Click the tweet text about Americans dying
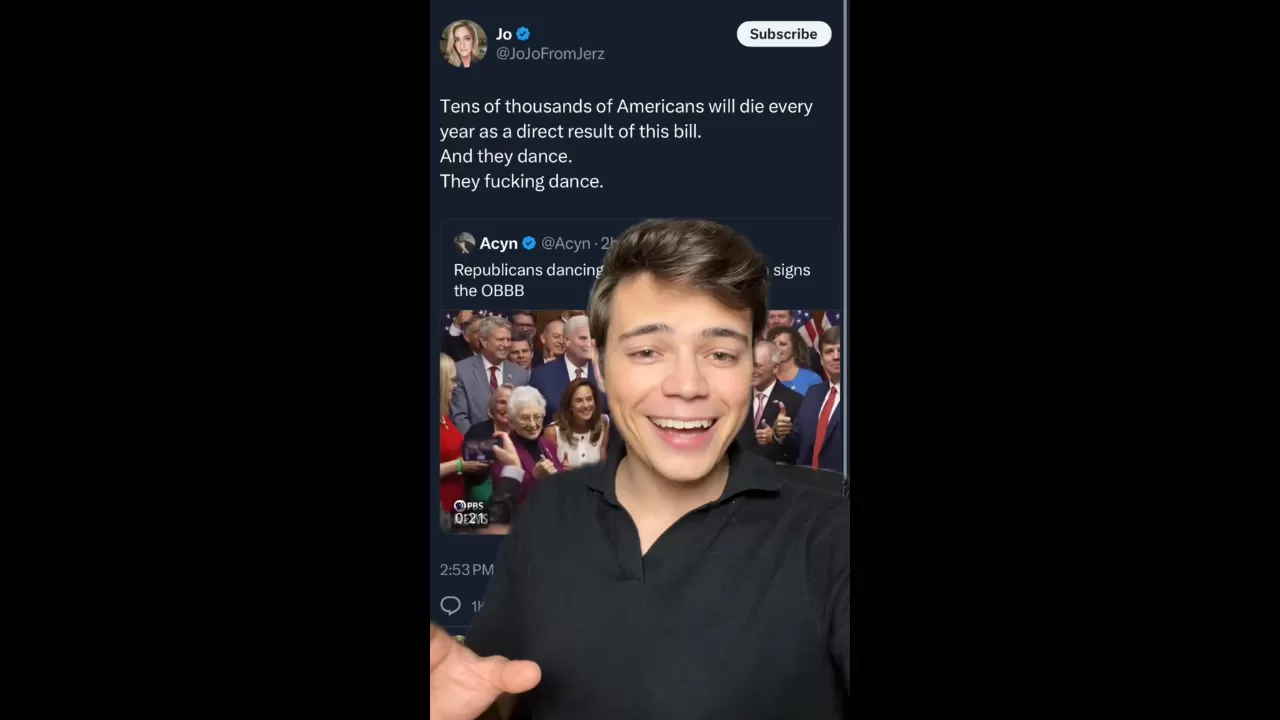Image resolution: width=1280 pixels, height=720 pixels. coord(625,143)
